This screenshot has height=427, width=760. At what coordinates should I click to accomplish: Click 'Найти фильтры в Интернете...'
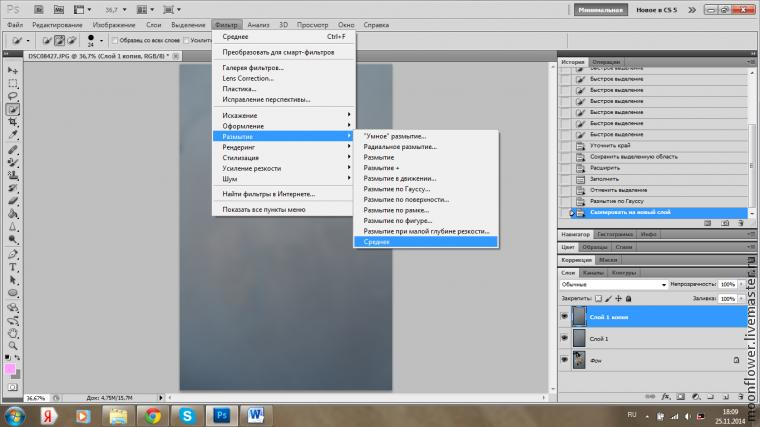point(269,194)
